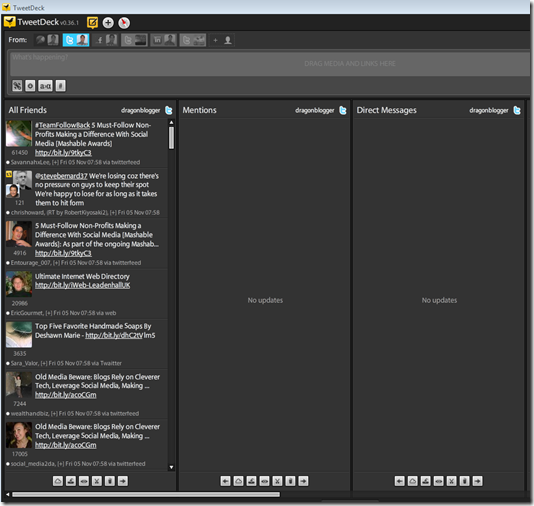This screenshot has height=506, width=534.
Task: Open bit.ly/acoCGm link in social_media2da tweet
Action: (x=66, y=445)
